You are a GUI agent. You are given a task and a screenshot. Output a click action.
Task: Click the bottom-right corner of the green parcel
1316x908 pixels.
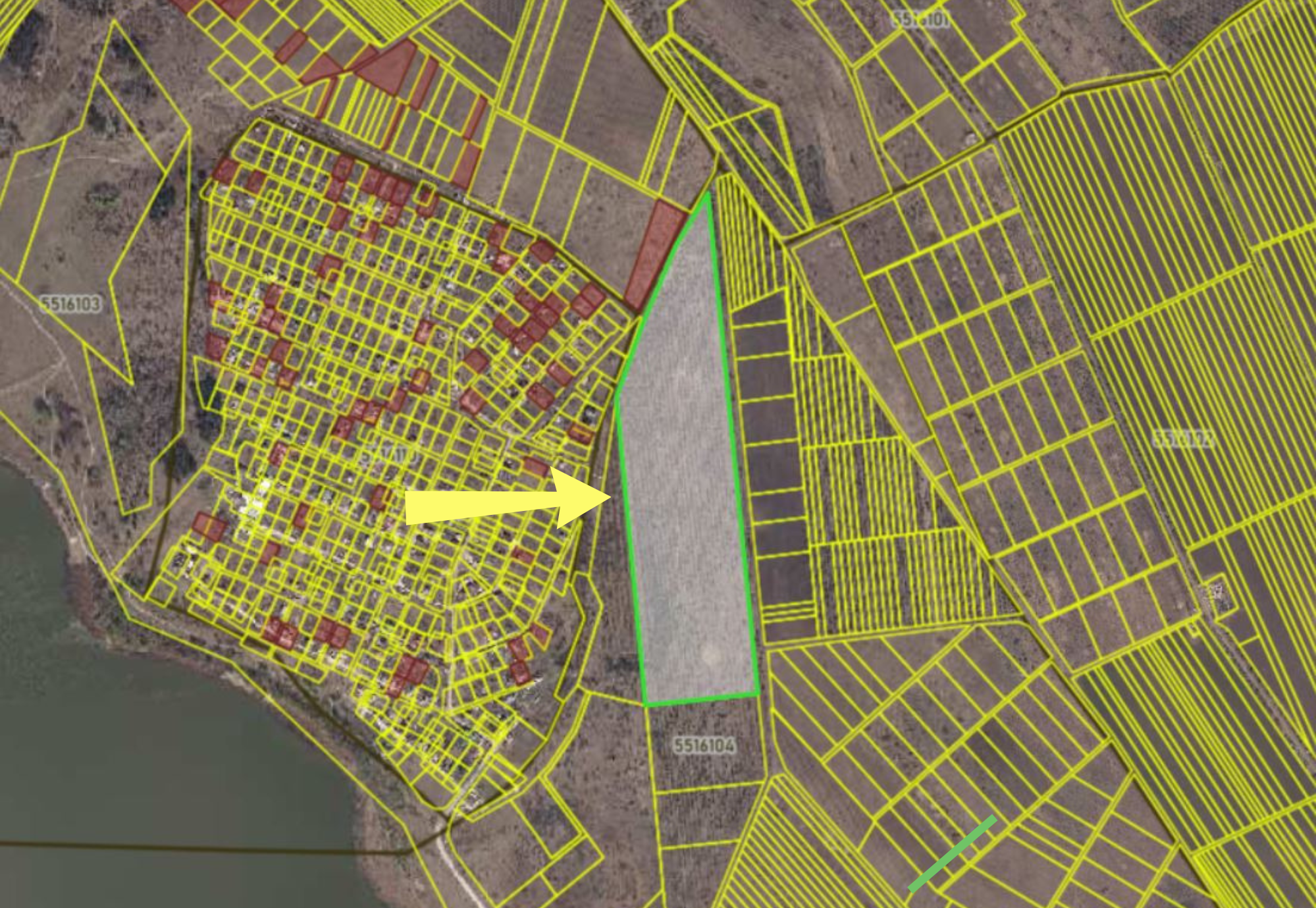coord(758,693)
